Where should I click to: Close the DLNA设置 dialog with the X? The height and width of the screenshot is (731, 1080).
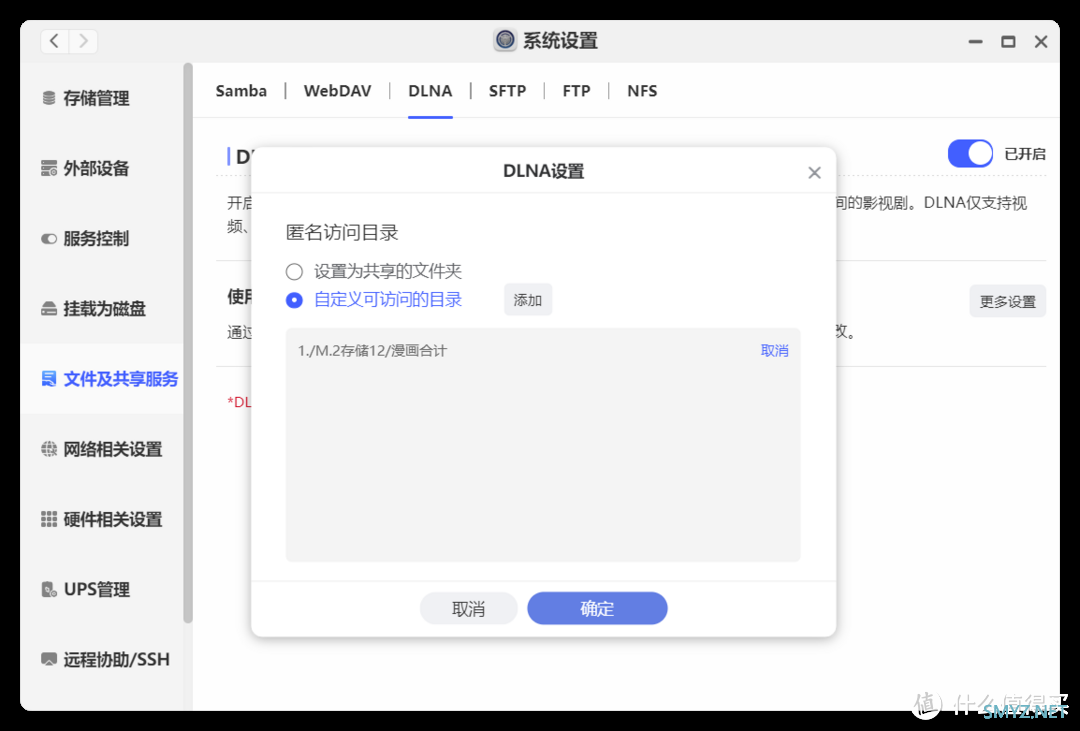(x=814, y=172)
